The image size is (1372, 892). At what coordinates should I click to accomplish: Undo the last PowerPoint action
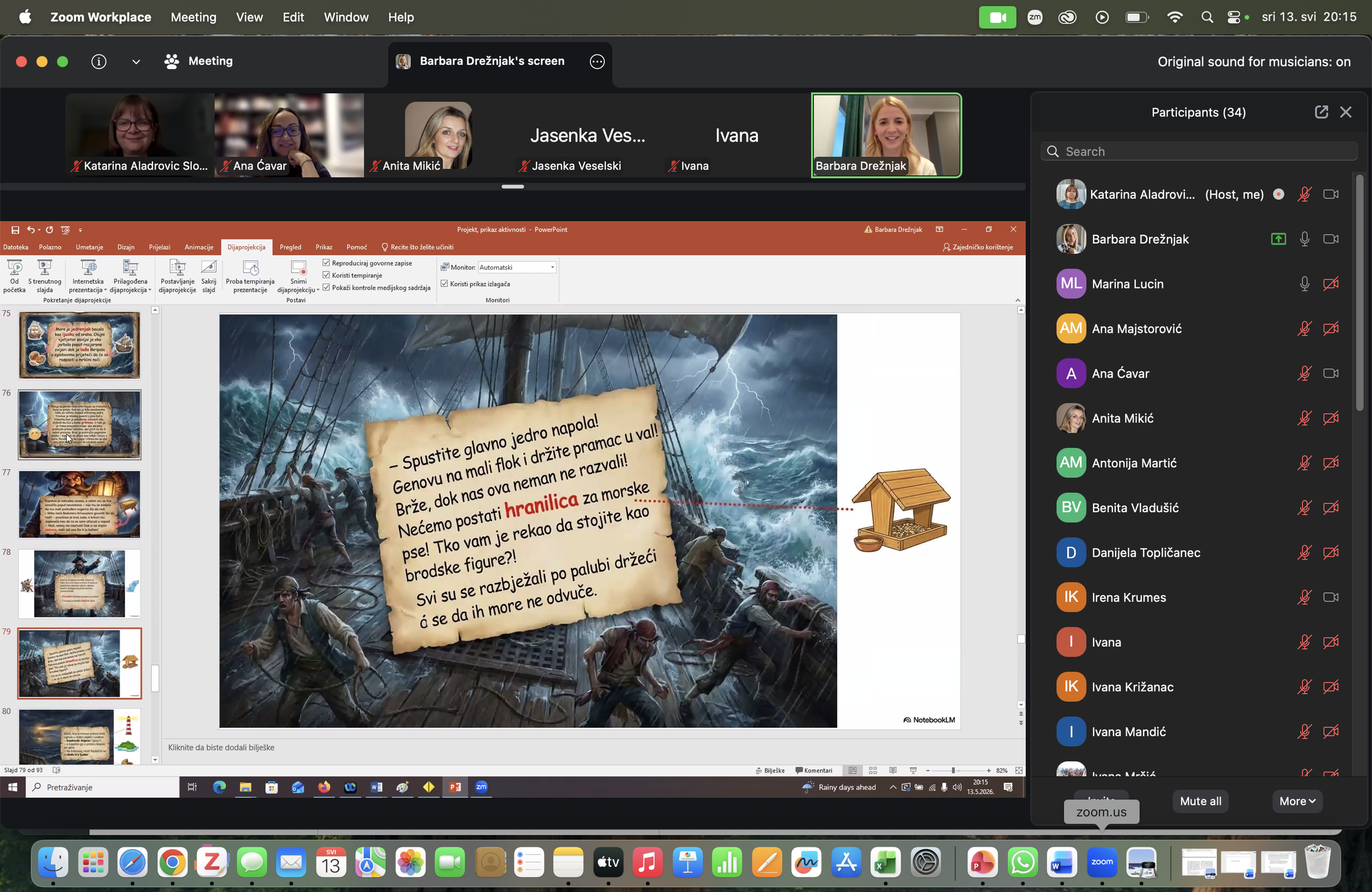coord(31,229)
